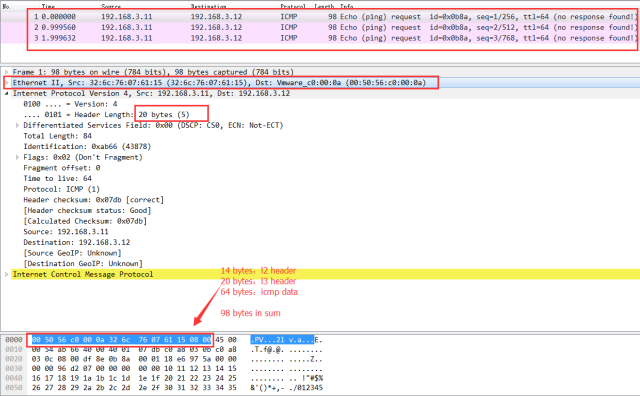Click the seq=3/768 info text of packet 3
Screen dimensions: 640x396
pos(496,38)
